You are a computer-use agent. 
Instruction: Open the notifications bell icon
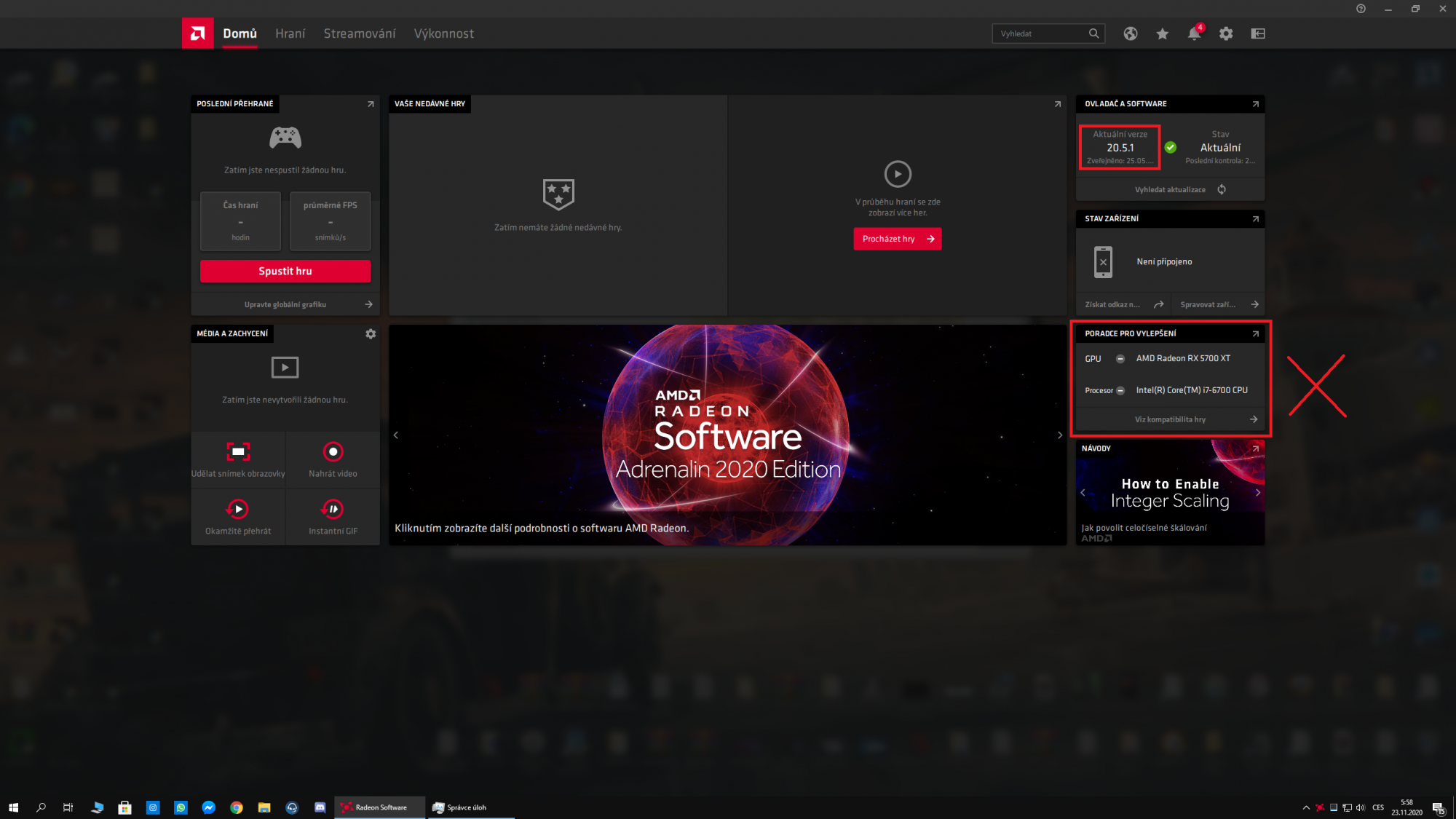[1194, 33]
